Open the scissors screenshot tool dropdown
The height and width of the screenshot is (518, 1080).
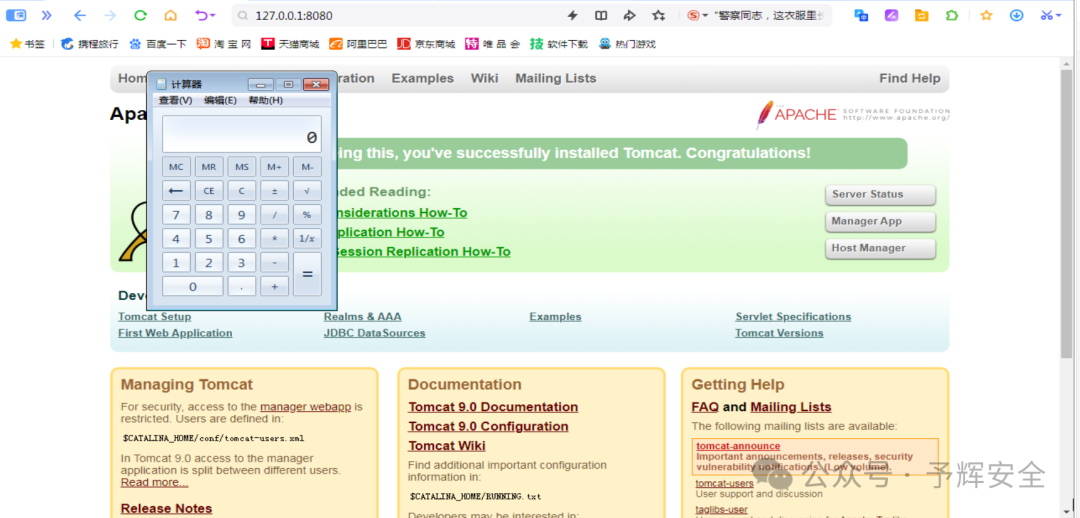point(1051,15)
